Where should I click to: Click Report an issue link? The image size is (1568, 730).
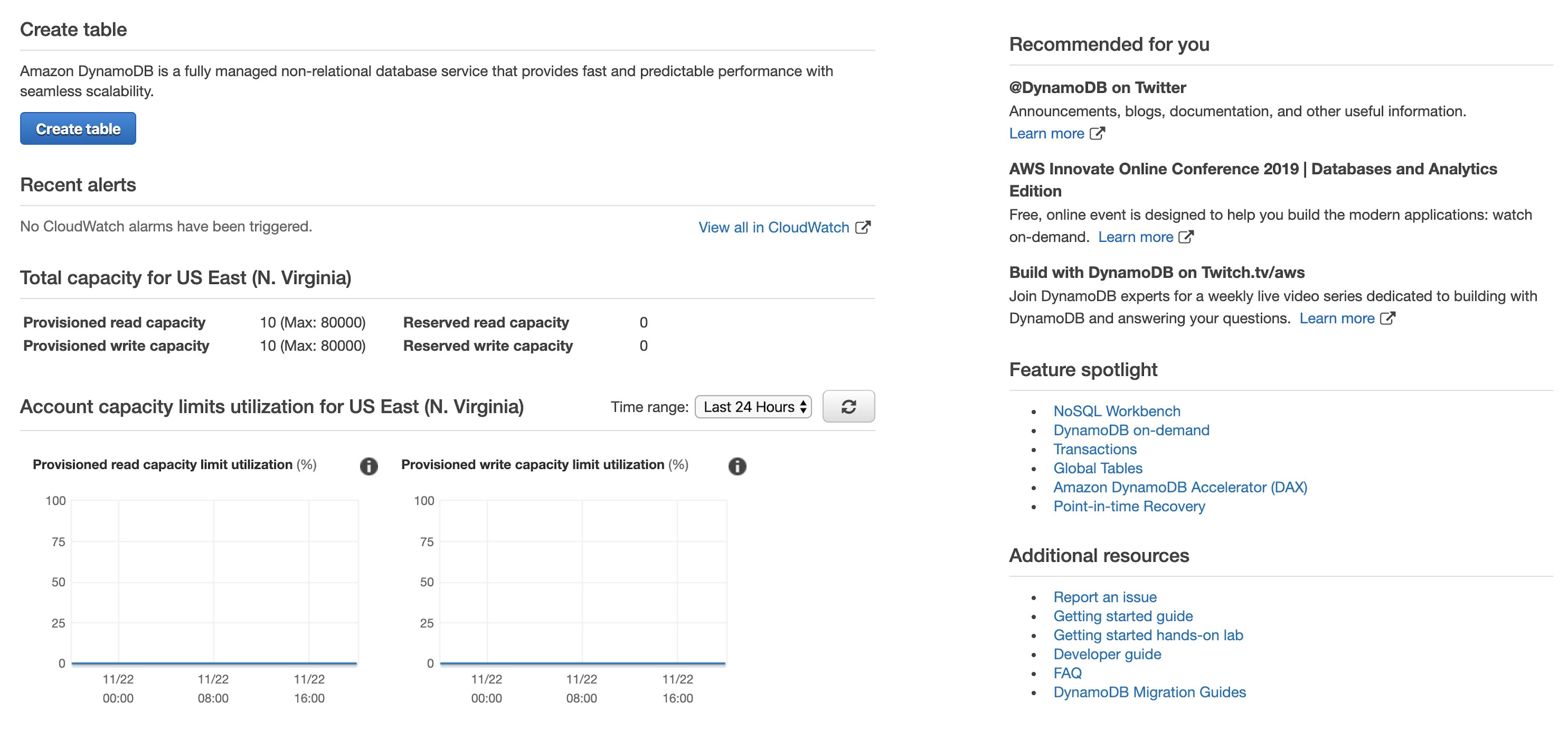point(1104,597)
